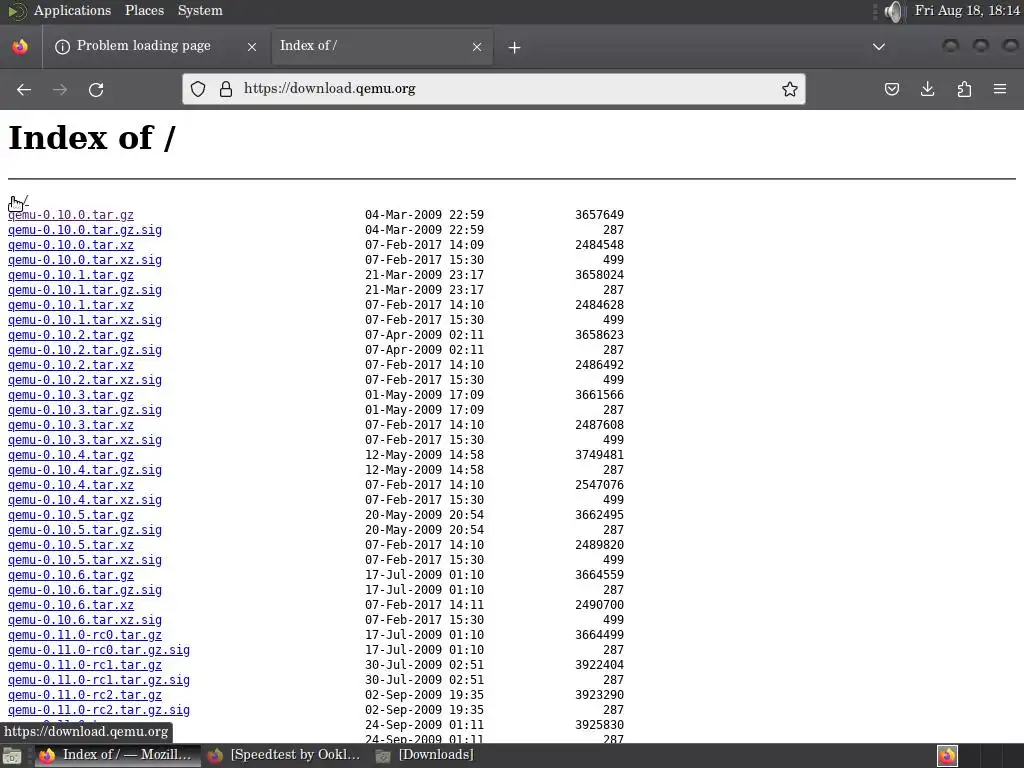The height and width of the screenshot is (768, 1024).
Task: Open Save to Pocket
Action: click(891, 89)
